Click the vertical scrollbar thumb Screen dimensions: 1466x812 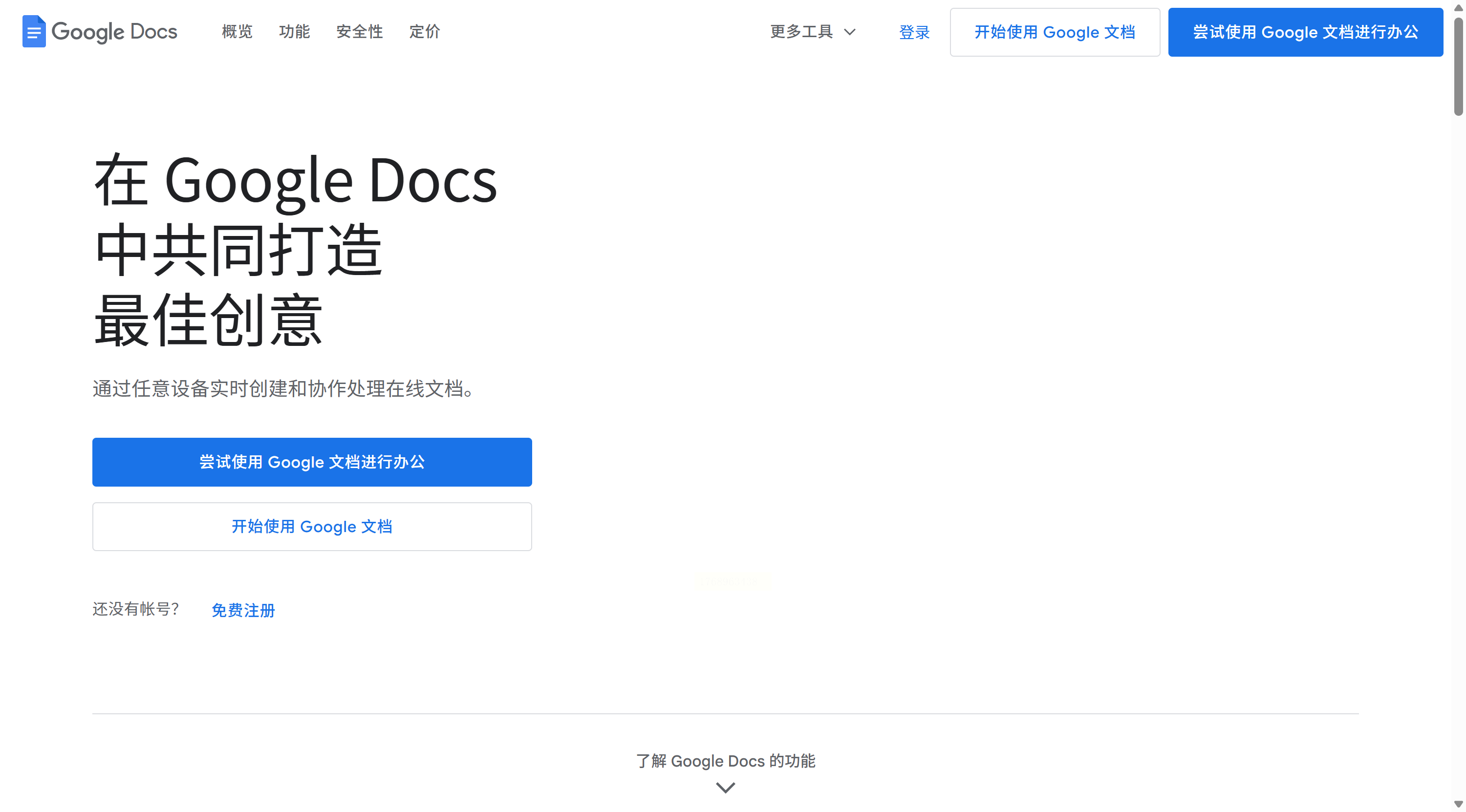(1458, 65)
